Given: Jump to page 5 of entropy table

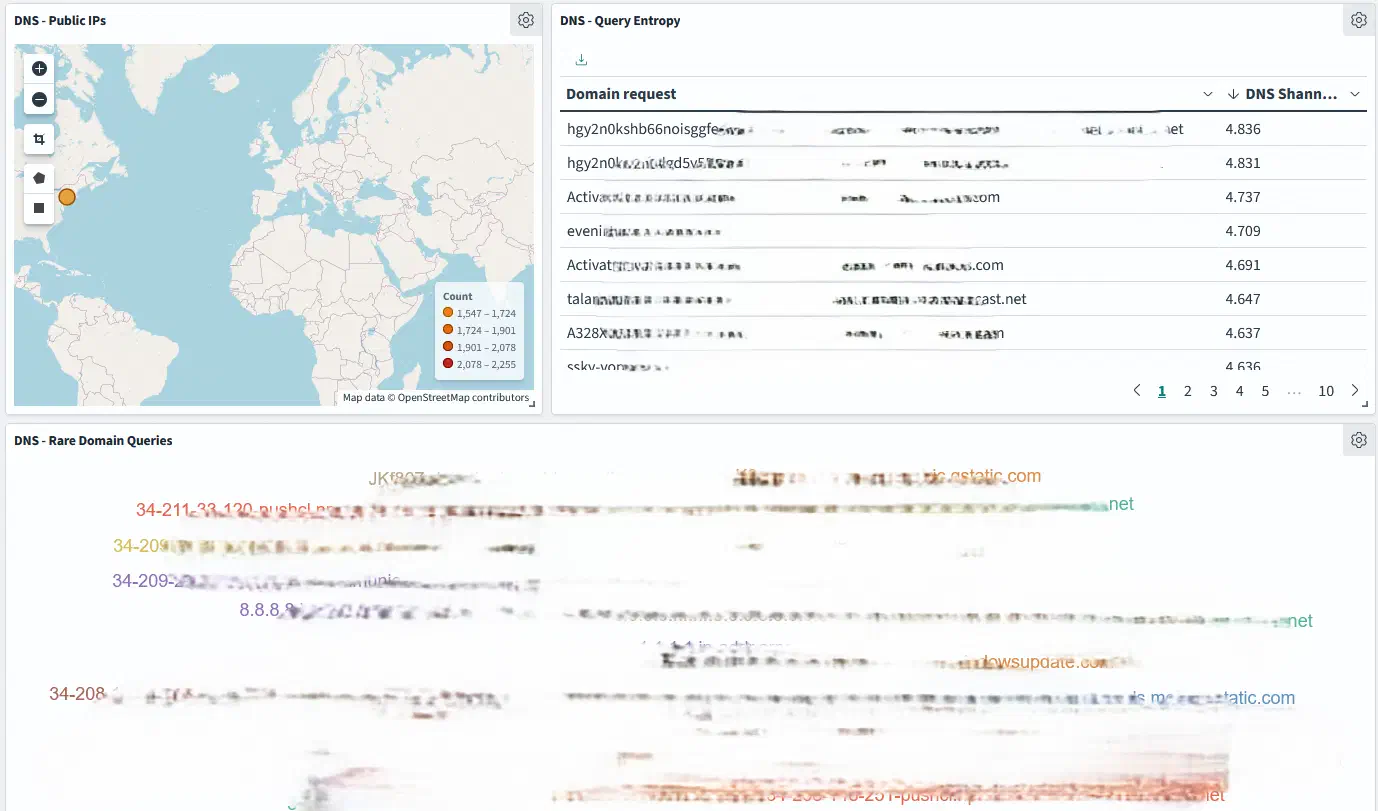Looking at the screenshot, I should [1265, 391].
